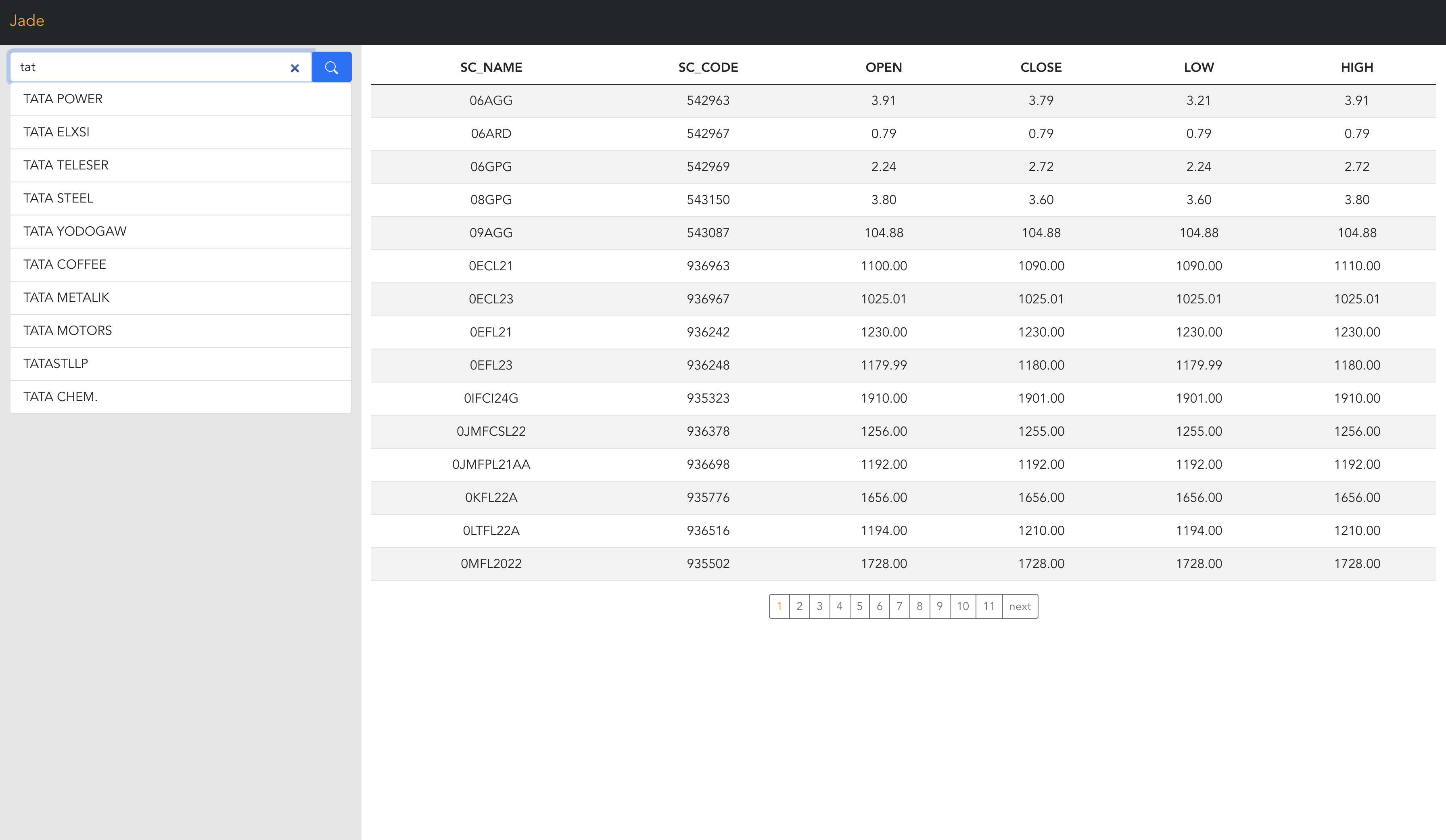Click the next page button
This screenshot has height=840, width=1446.
(x=1020, y=606)
